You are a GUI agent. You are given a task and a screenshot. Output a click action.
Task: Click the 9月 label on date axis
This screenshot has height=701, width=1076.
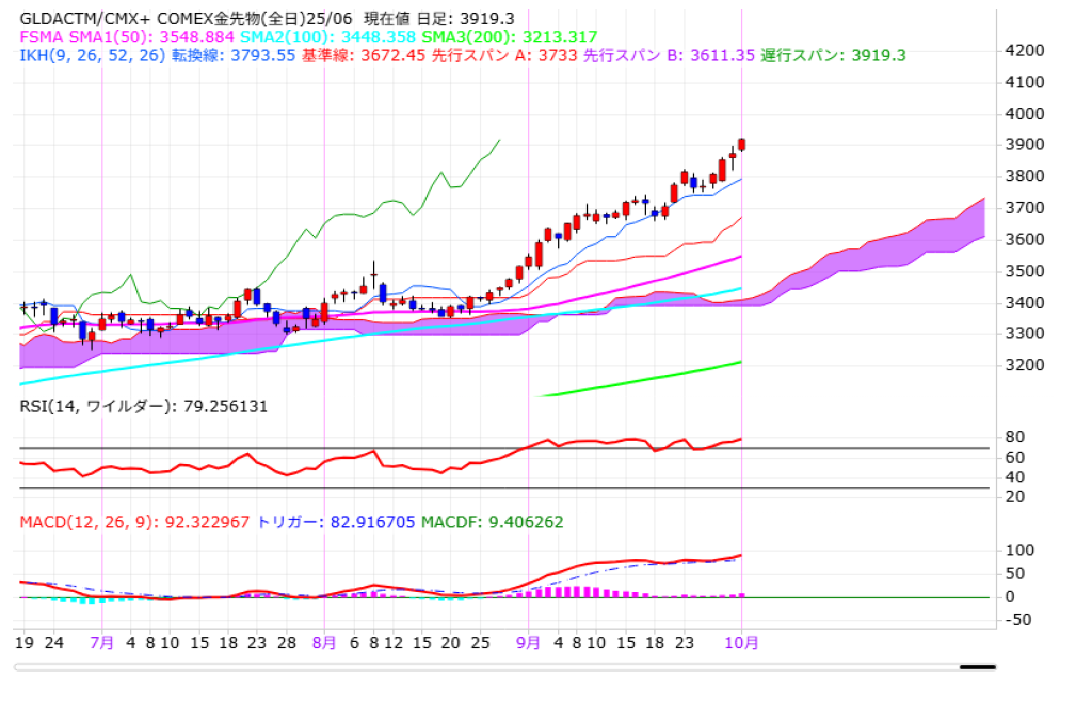[529, 643]
